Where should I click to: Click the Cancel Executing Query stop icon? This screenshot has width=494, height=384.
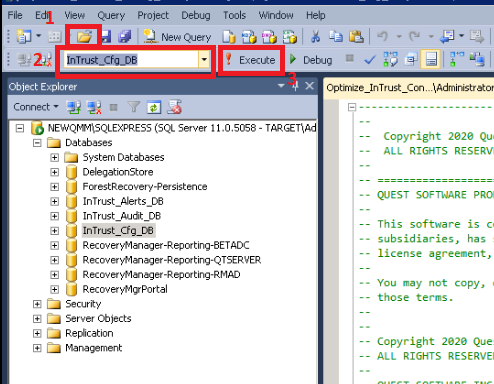coord(349,59)
